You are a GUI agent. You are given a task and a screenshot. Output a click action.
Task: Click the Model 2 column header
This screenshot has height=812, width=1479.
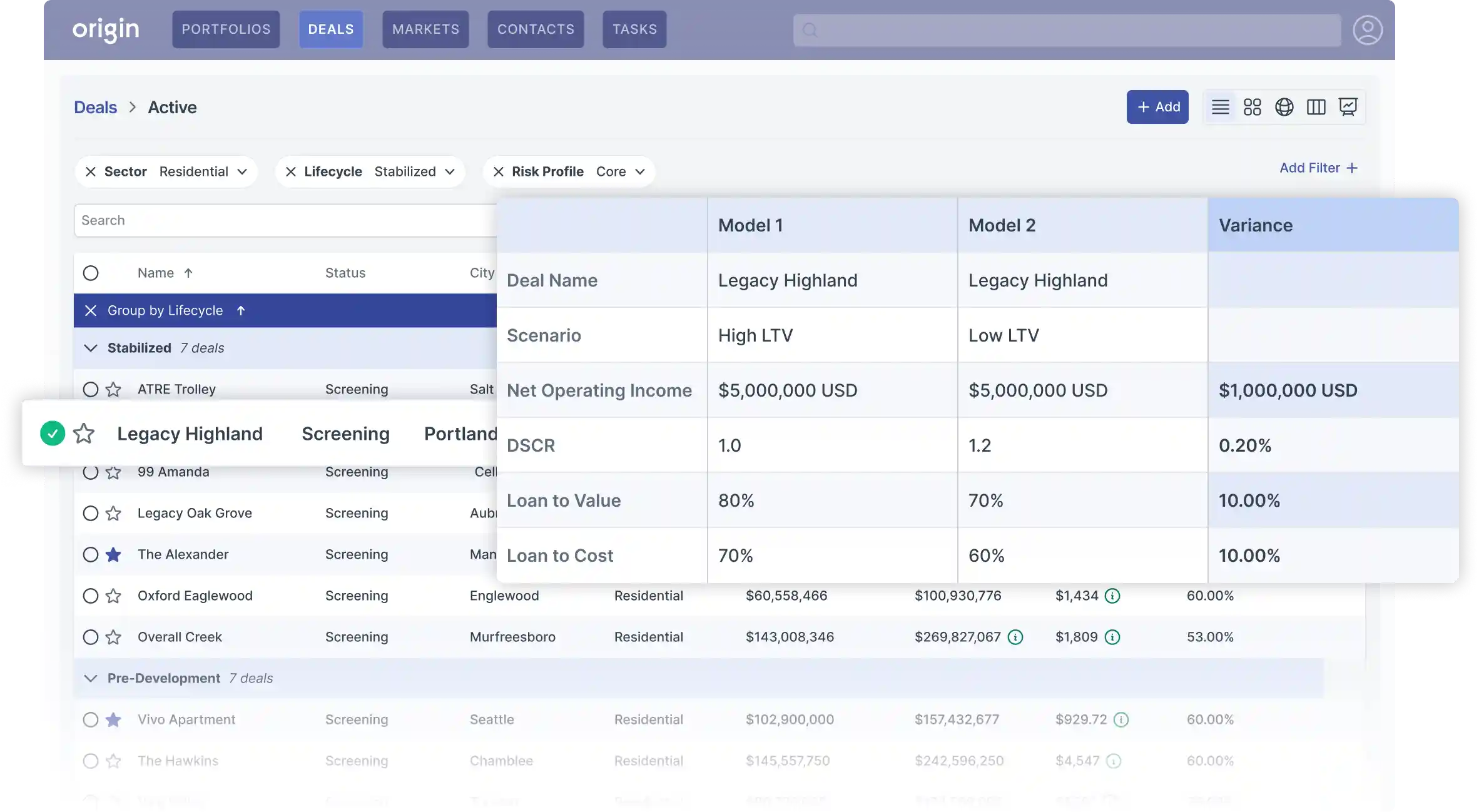click(1082, 225)
